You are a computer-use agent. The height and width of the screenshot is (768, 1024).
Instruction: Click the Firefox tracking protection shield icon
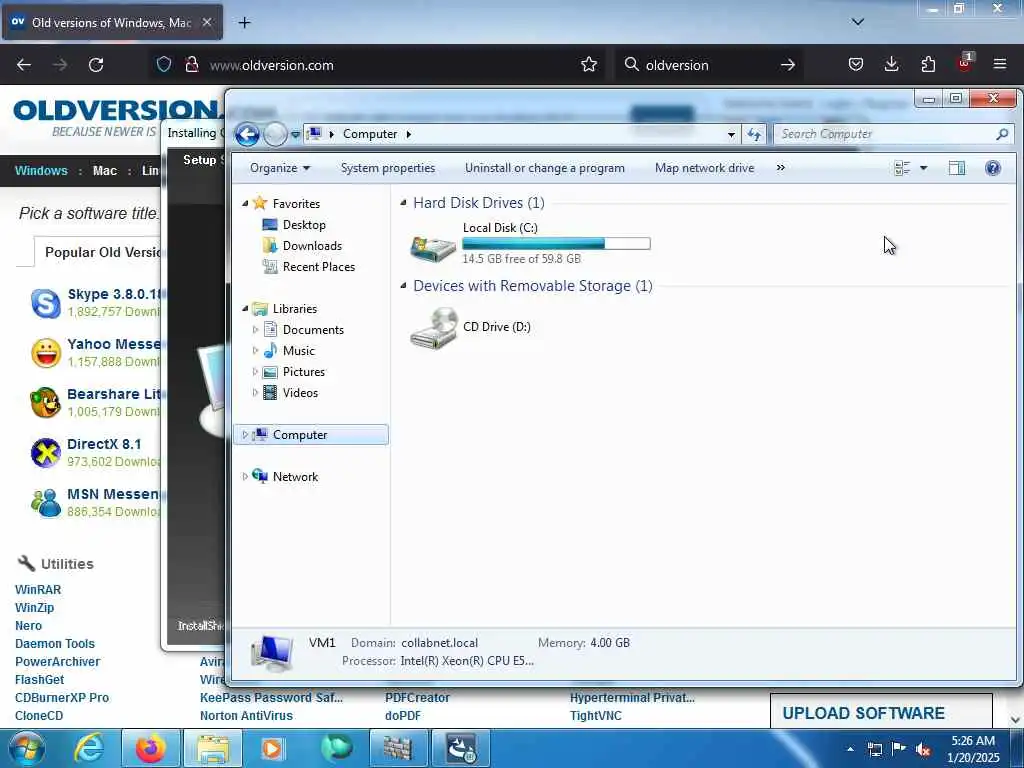164,64
